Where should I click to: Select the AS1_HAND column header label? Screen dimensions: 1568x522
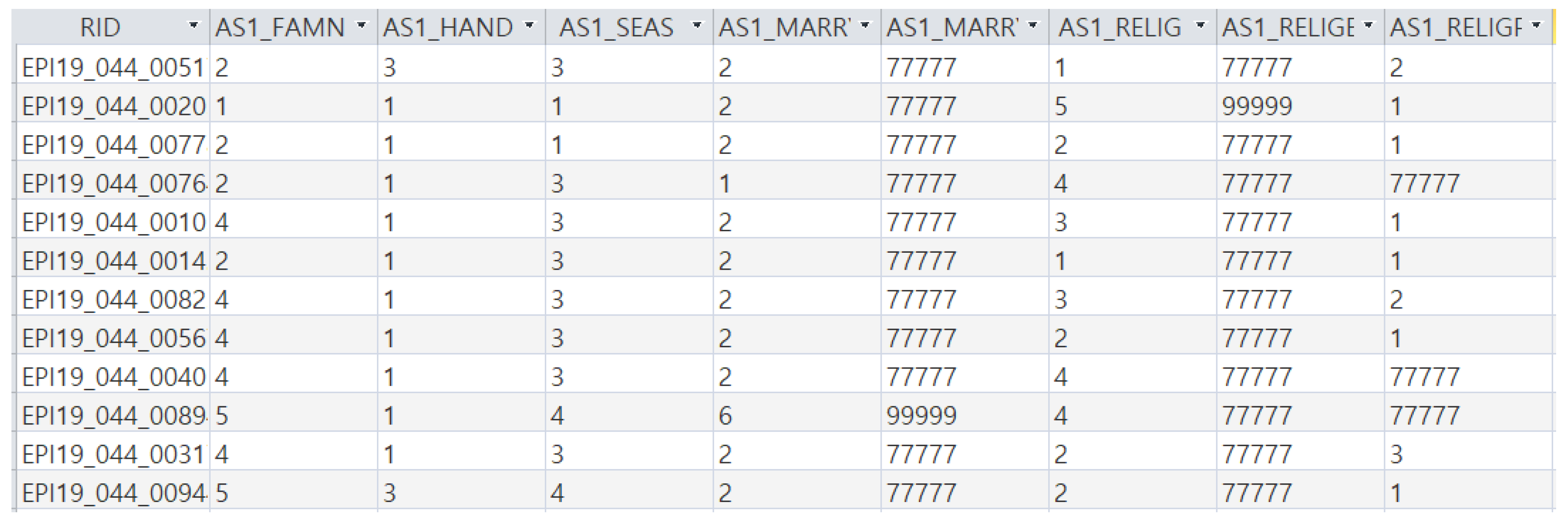point(448,28)
